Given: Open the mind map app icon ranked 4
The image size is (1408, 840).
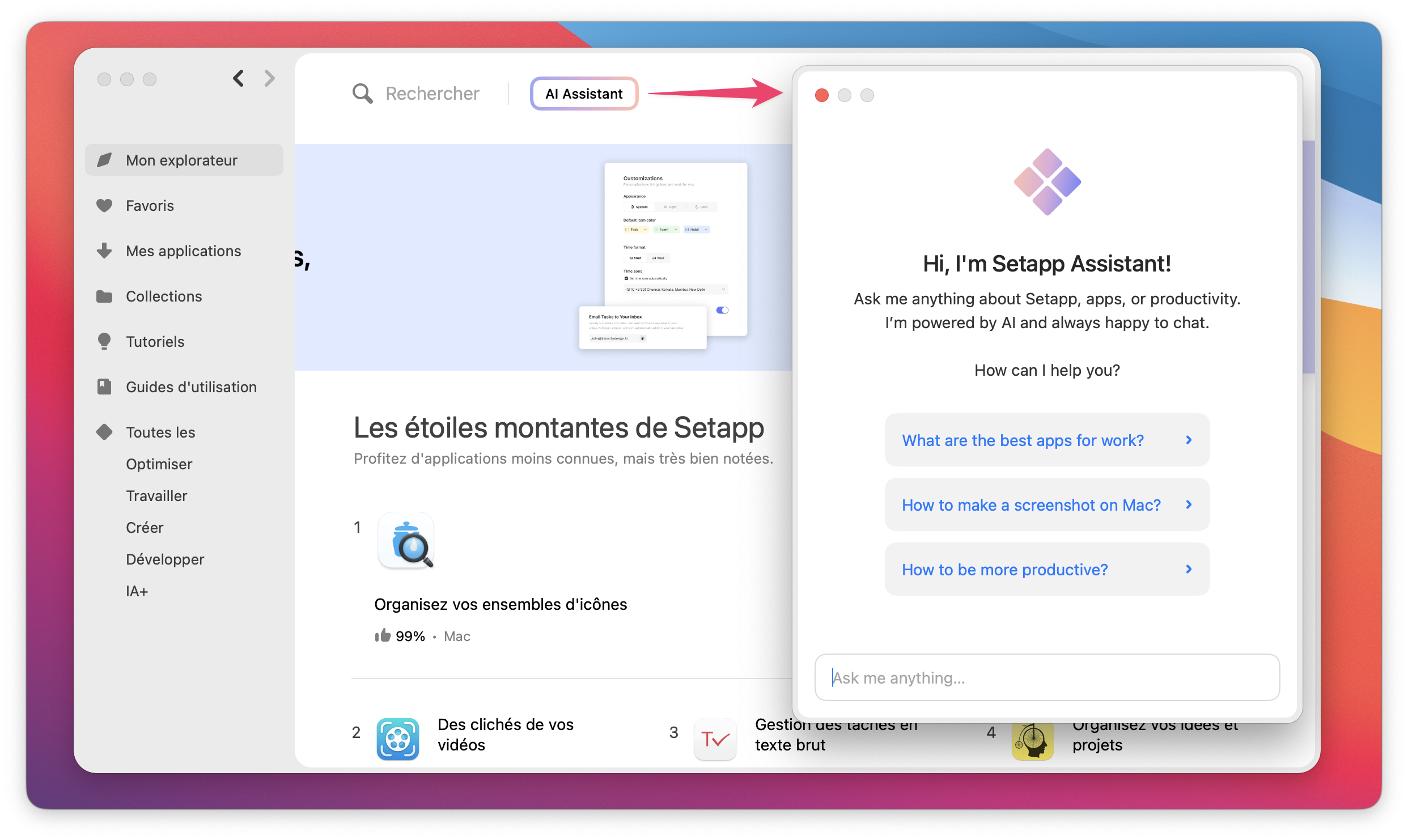Looking at the screenshot, I should (1032, 741).
